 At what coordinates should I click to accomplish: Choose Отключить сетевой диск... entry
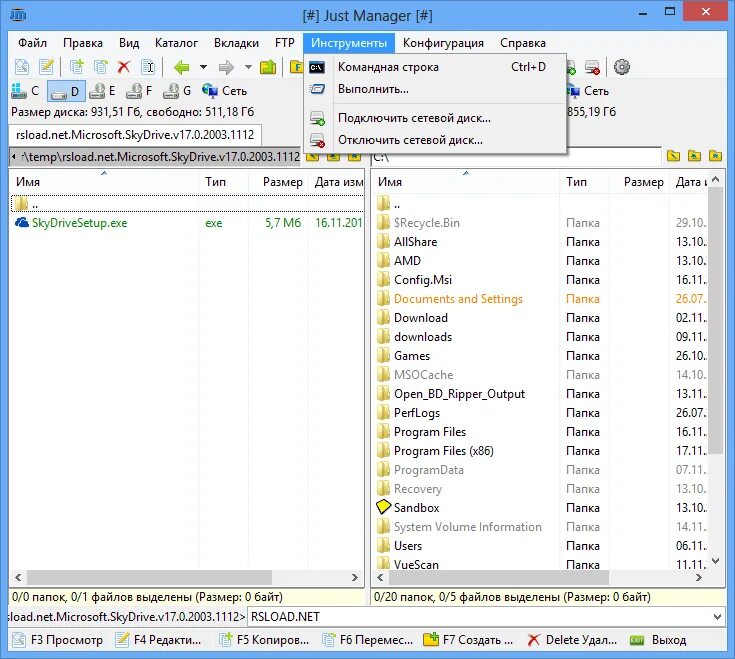435,140
